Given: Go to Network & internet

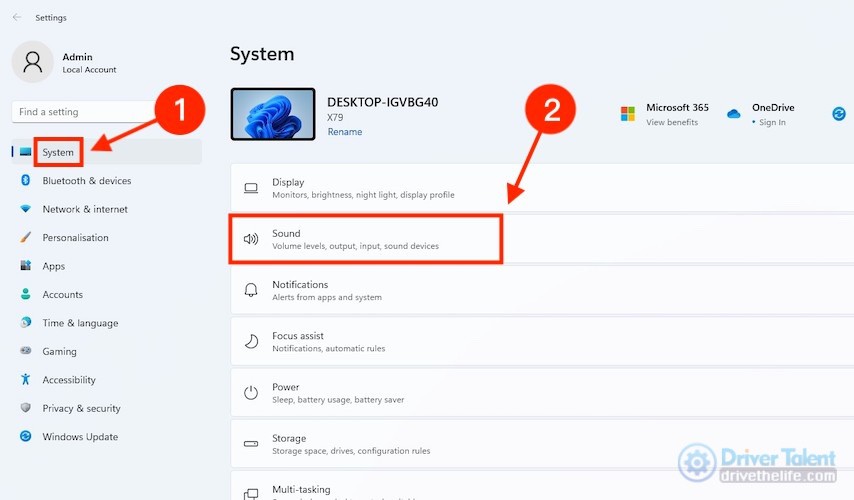Looking at the screenshot, I should tap(106, 209).
